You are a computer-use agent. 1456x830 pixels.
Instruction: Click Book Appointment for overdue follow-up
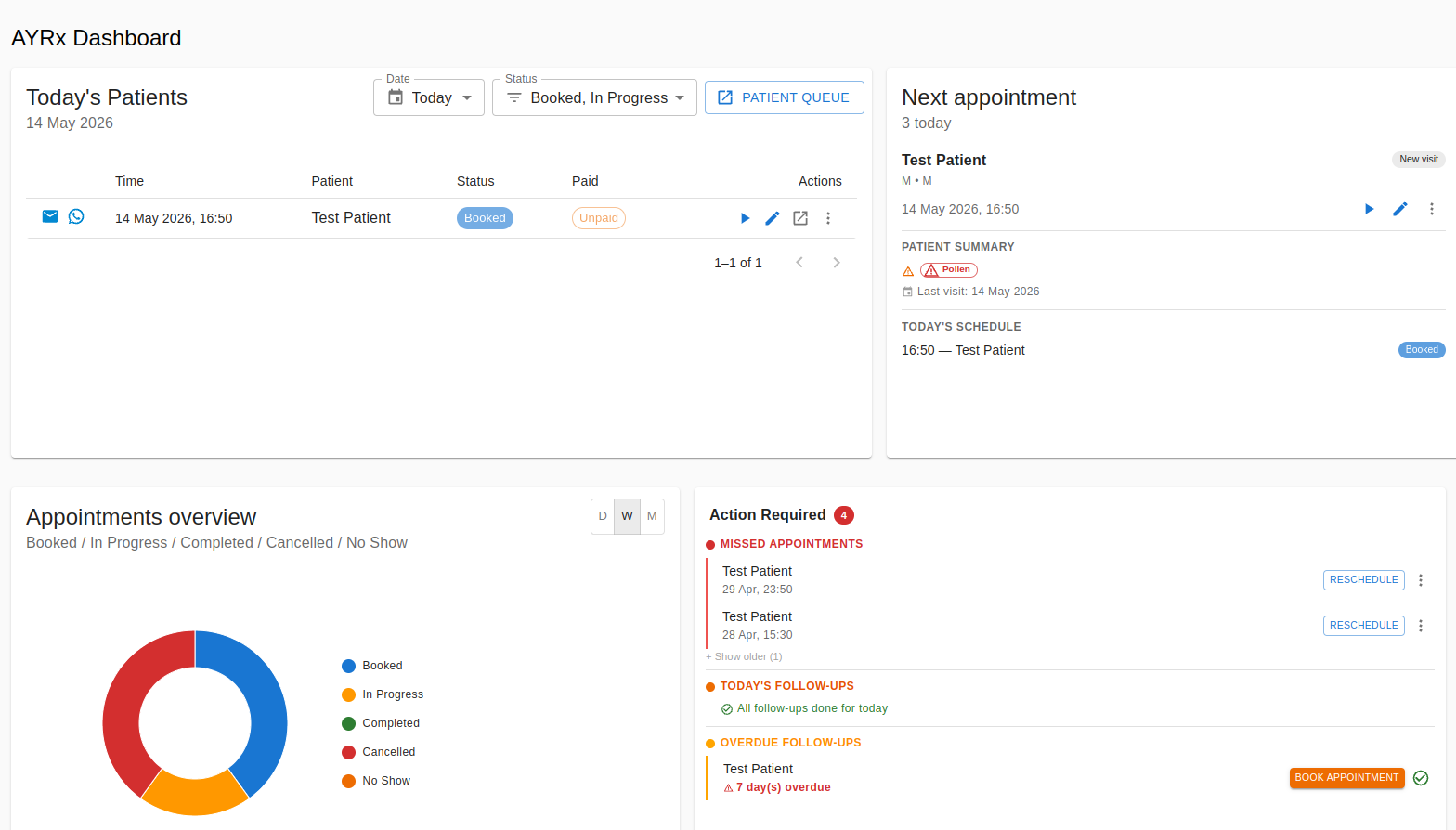(x=1346, y=778)
